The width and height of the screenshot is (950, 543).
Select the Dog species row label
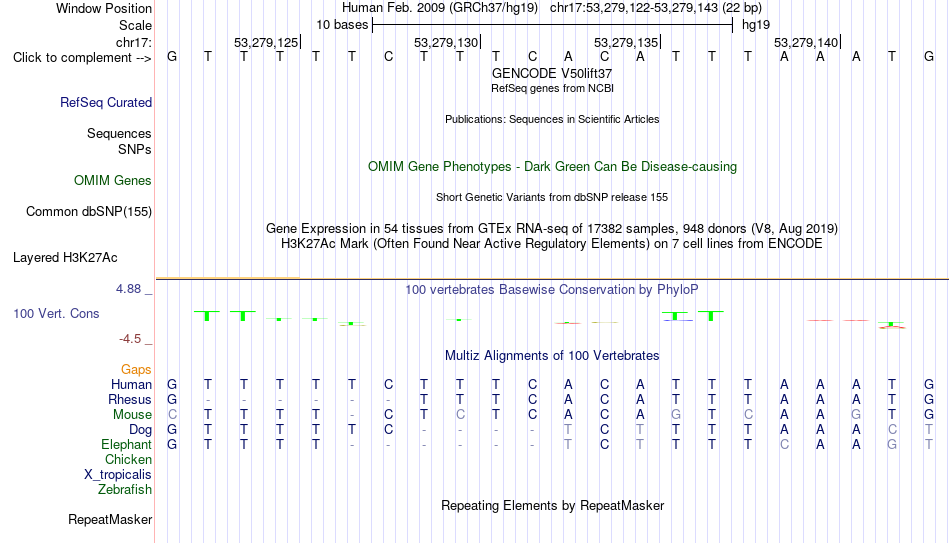coord(140,430)
